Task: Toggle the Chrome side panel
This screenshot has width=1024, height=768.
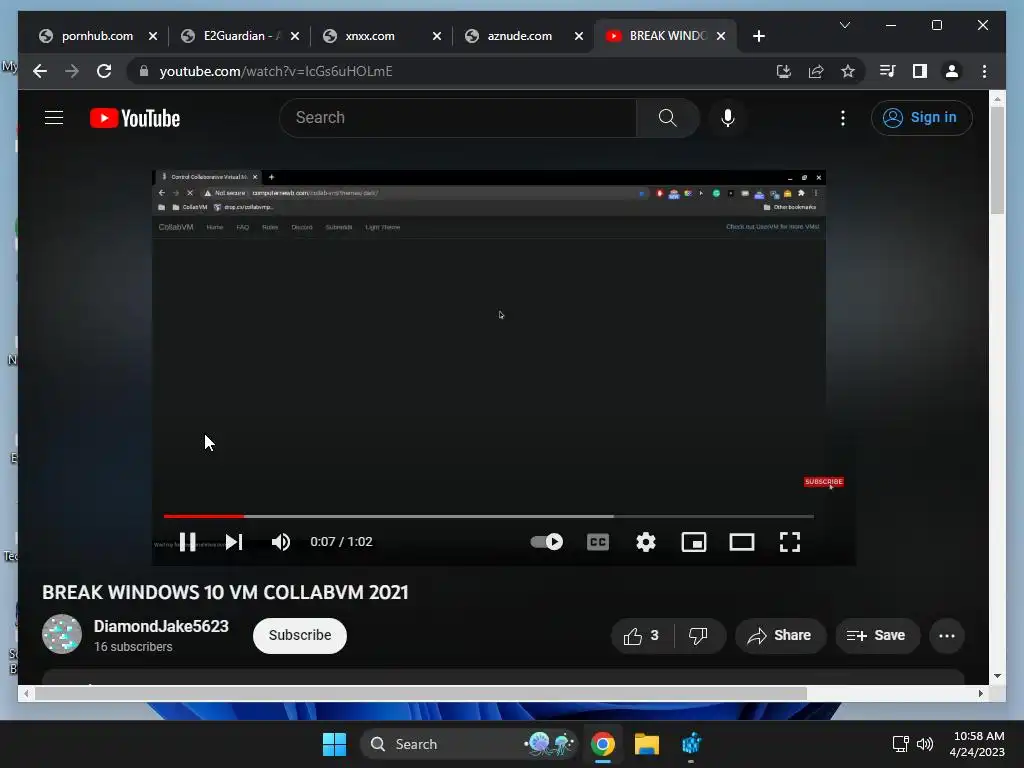Action: 920,71
